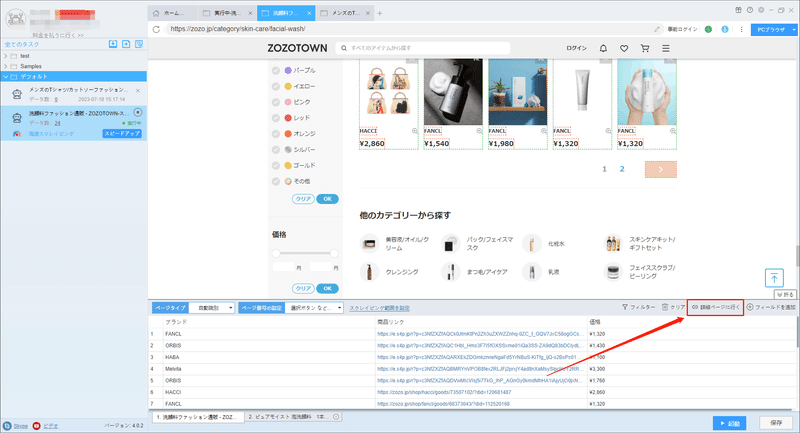Collapse the デフォルト folder
800x433 pixels.
pos(6,77)
